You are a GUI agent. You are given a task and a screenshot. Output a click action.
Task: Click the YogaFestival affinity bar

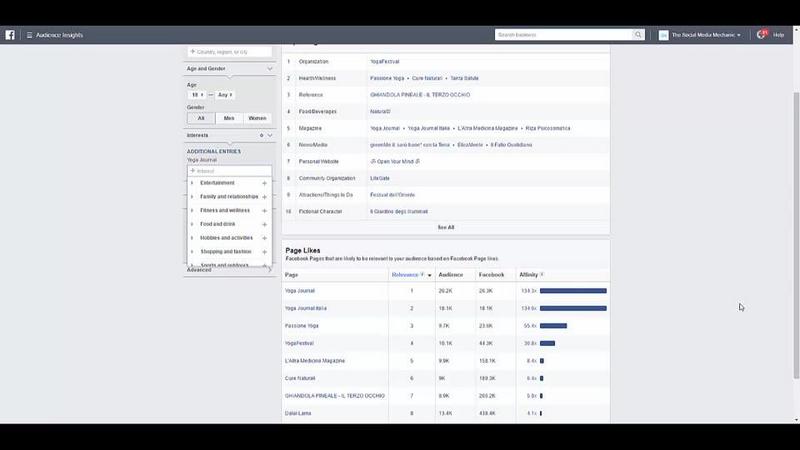click(547, 343)
